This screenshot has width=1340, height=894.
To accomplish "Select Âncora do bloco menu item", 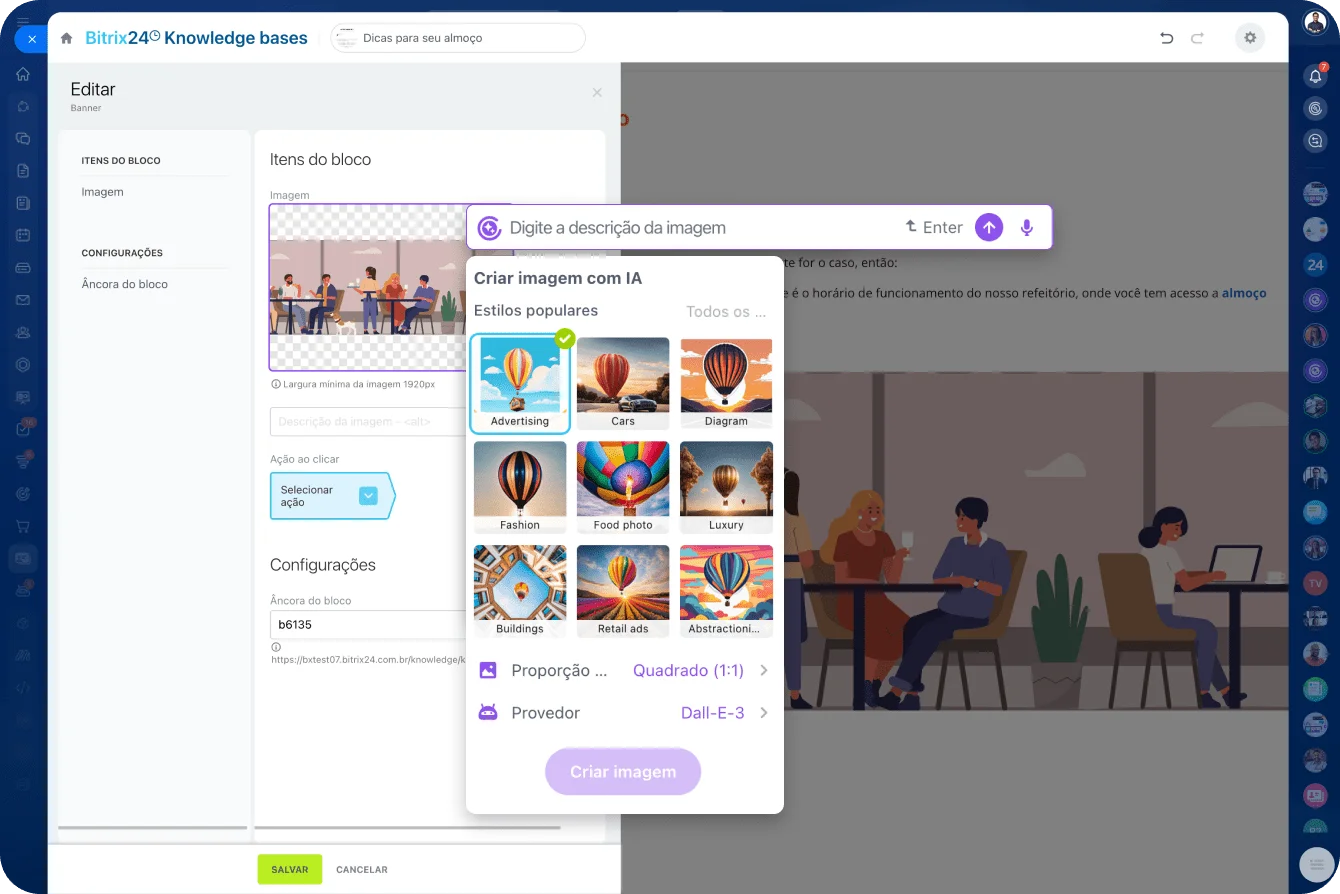I will tap(125, 284).
